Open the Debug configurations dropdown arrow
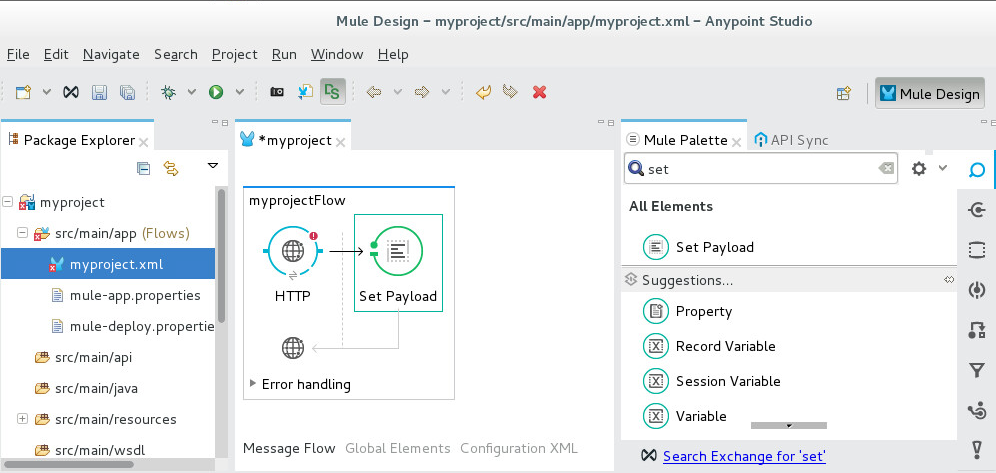 tap(191, 93)
